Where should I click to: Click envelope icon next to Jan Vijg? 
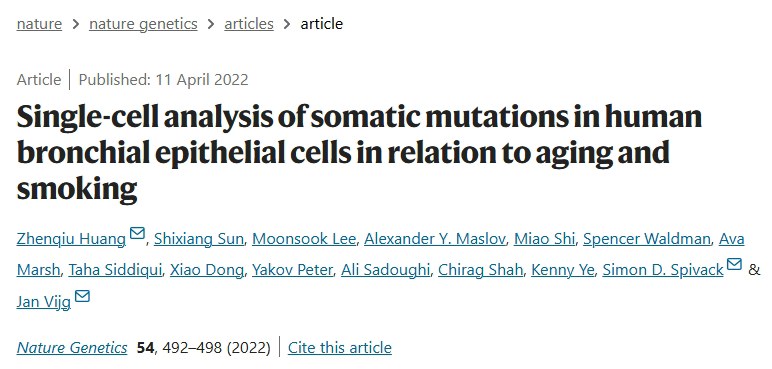coord(82,296)
